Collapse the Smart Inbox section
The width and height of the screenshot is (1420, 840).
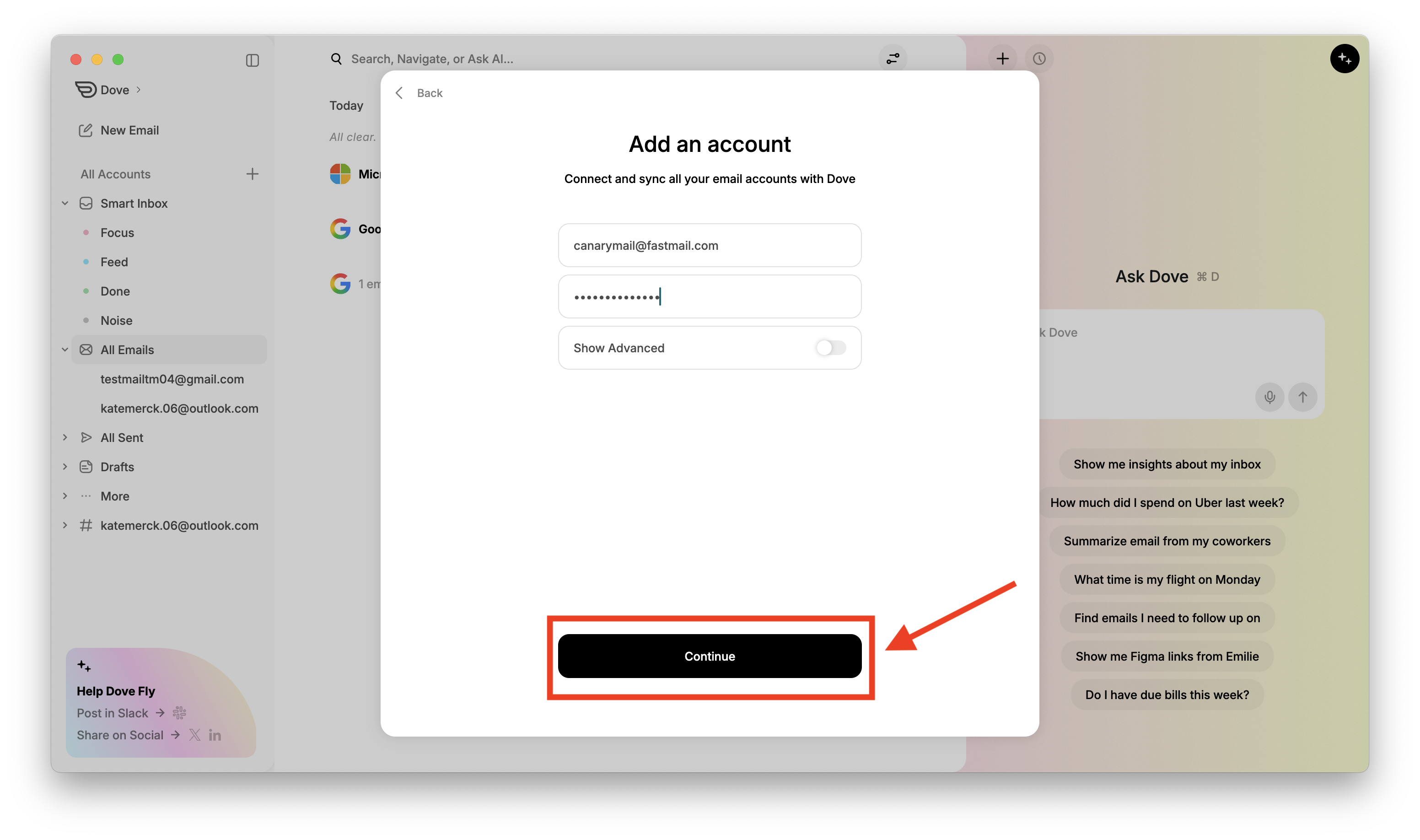[x=65, y=203]
